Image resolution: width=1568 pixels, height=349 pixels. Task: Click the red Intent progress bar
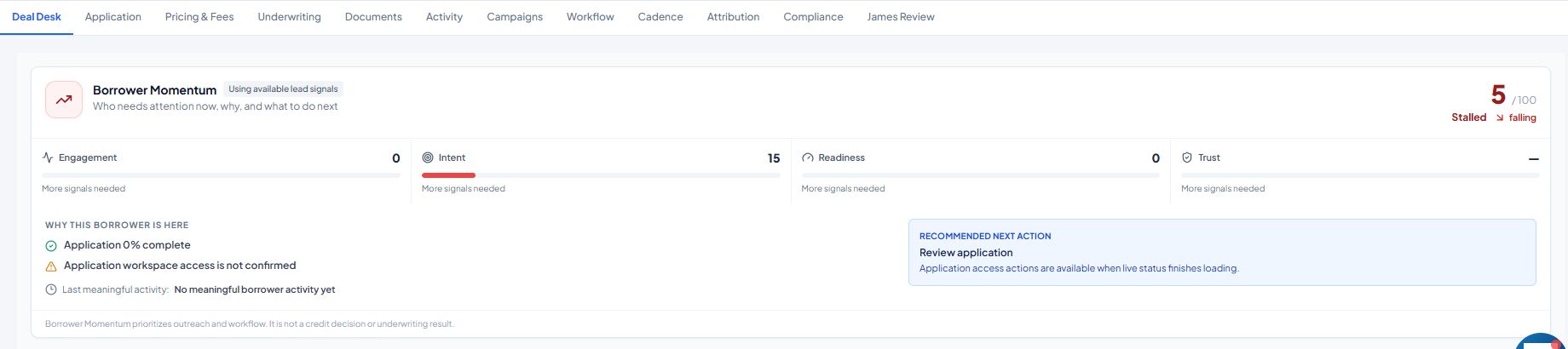point(448,175)
